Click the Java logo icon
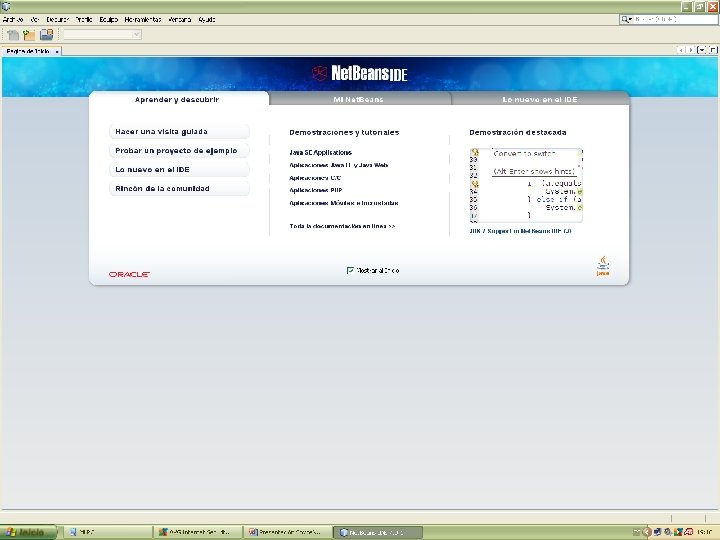Screen dimensions: 720x540 [x=603, y=265]
